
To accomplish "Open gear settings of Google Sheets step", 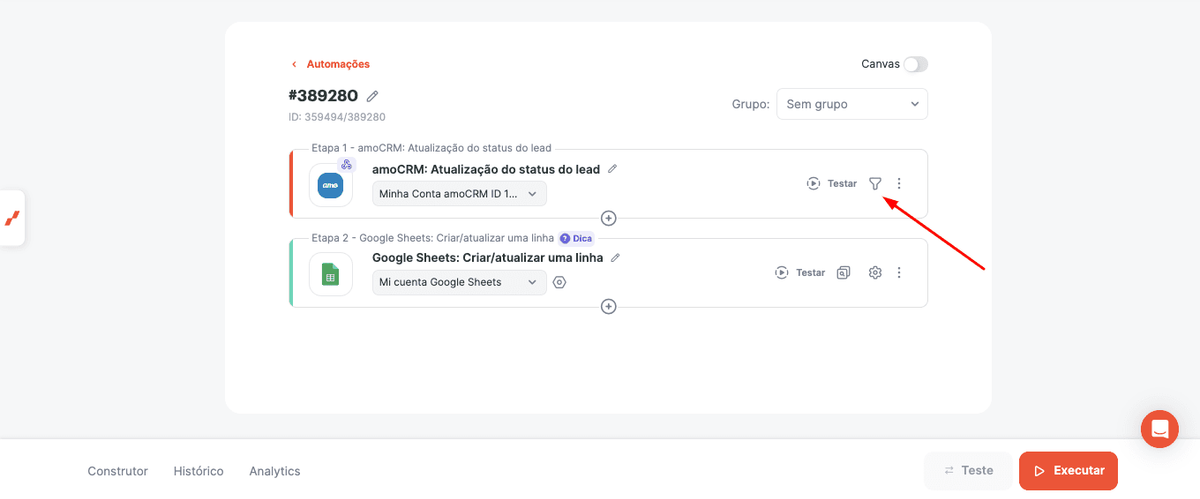I will 875,273.
